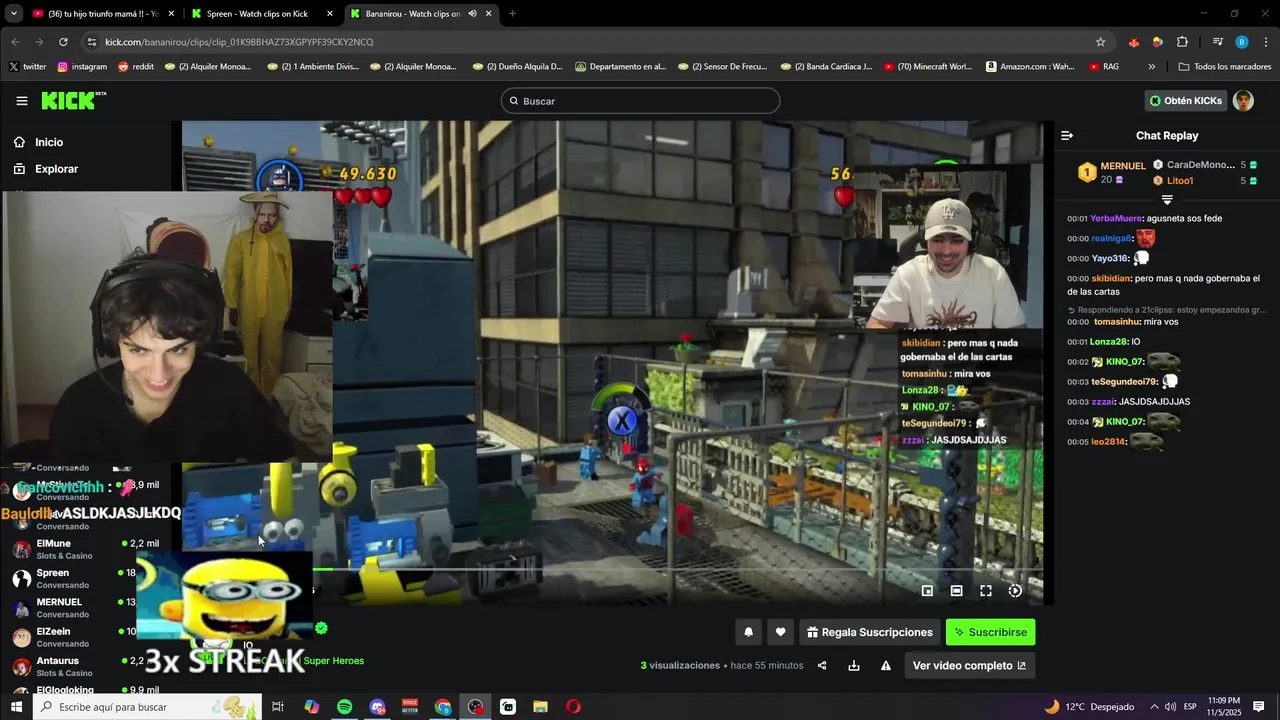
Task: Go to the Kick logo home
Action: 72,100
